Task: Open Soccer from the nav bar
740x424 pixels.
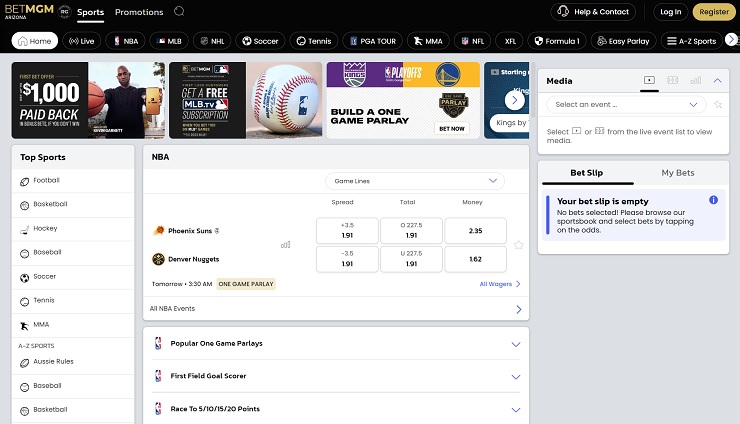Action: point(261,41)
